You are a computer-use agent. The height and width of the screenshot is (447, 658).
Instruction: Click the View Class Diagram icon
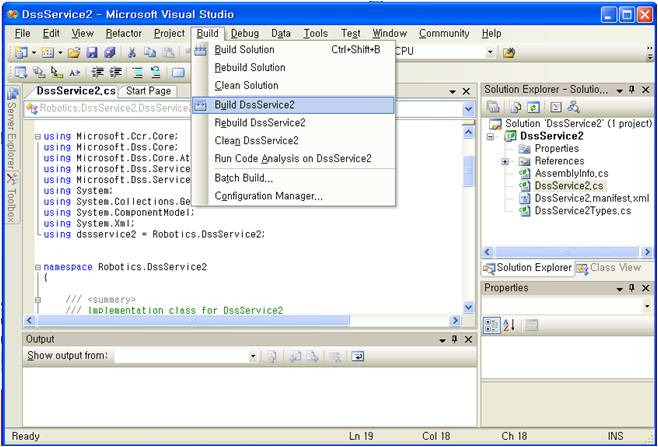point(574,107)
